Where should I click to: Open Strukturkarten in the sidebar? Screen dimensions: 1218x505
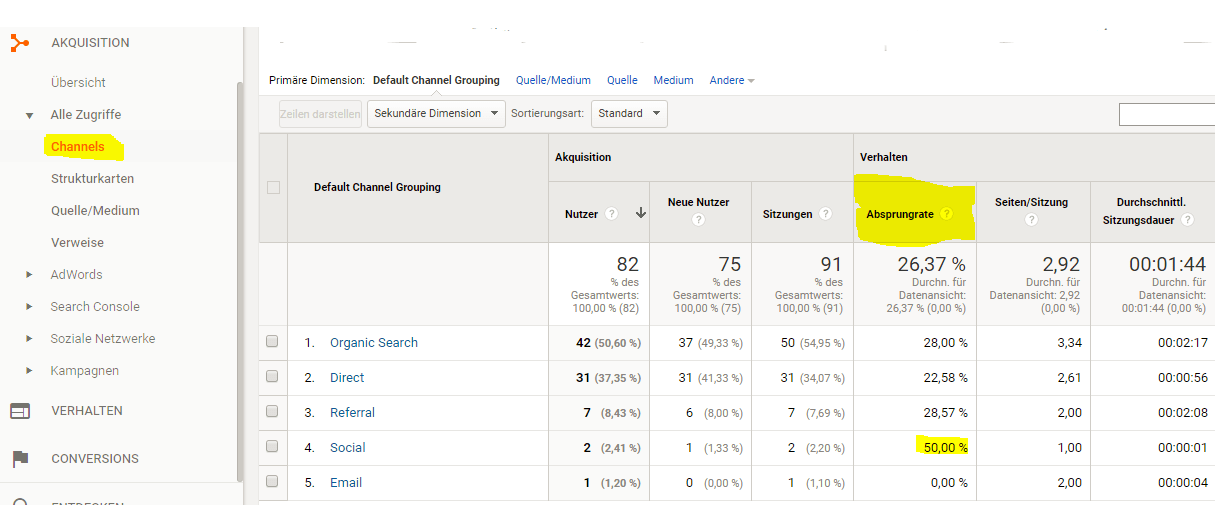92,179
